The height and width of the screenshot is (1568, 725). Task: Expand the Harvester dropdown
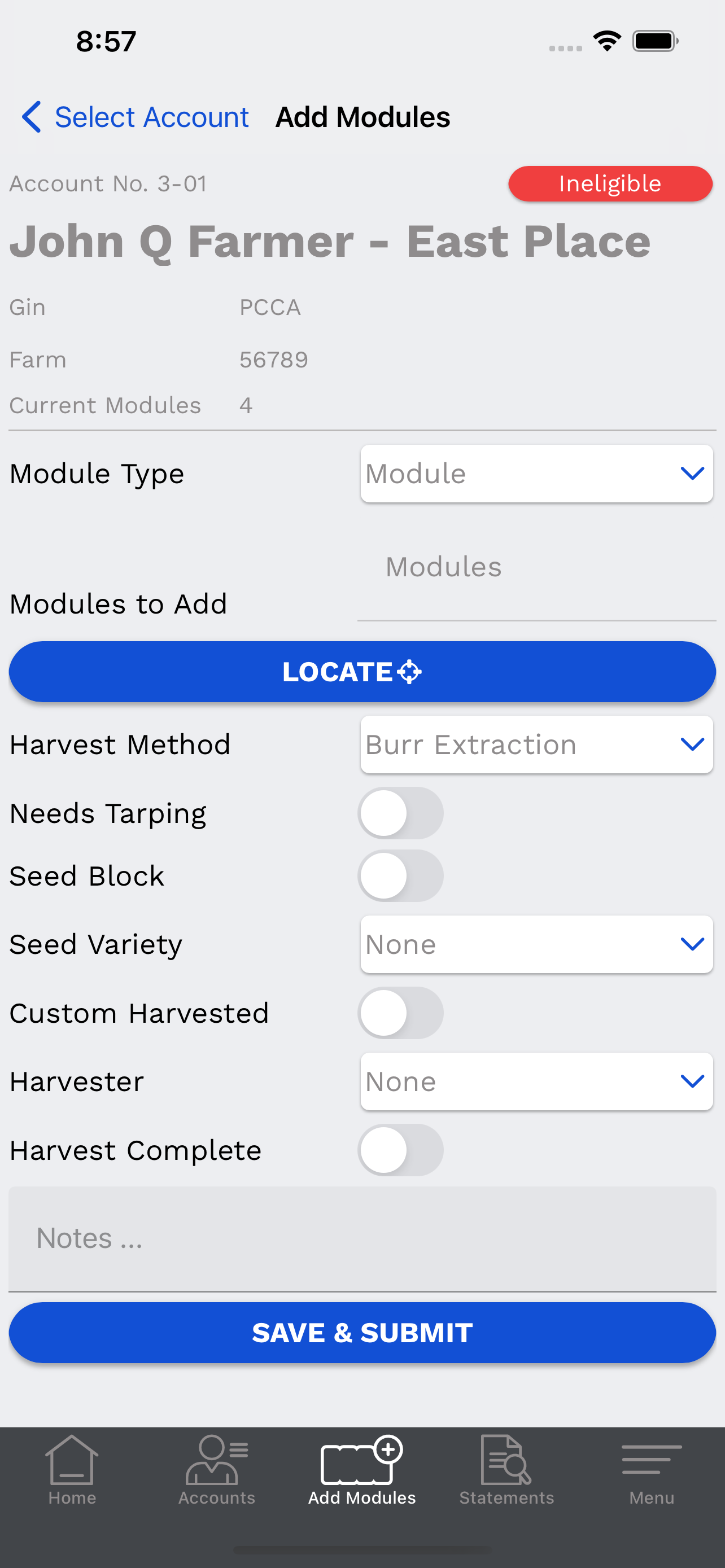click(536, 1081)
